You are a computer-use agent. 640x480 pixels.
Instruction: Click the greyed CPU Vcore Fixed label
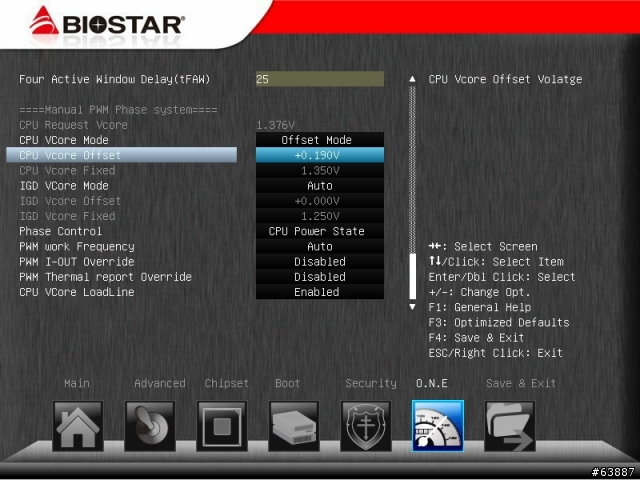[67, 170]
